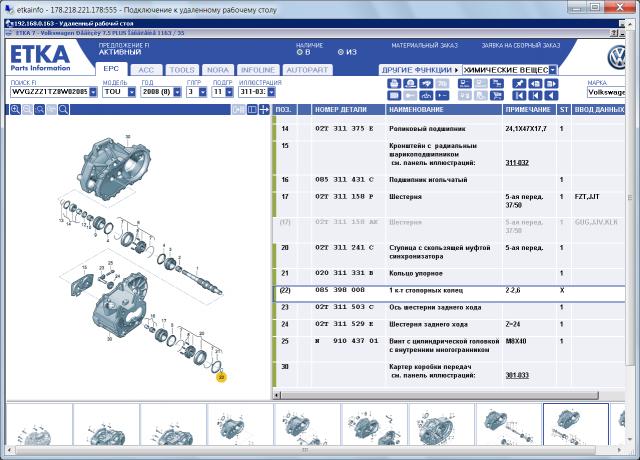The height and width of the screenshot is (460, 640).
Task: Click the move arrows icon above illustration
Action: tap(264, 109)
